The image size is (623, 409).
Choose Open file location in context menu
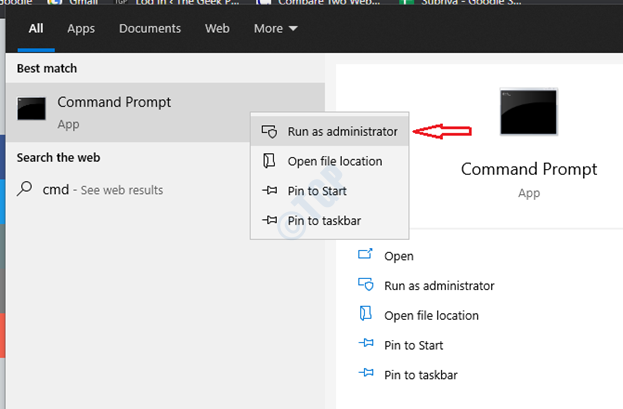pos(329,161)
